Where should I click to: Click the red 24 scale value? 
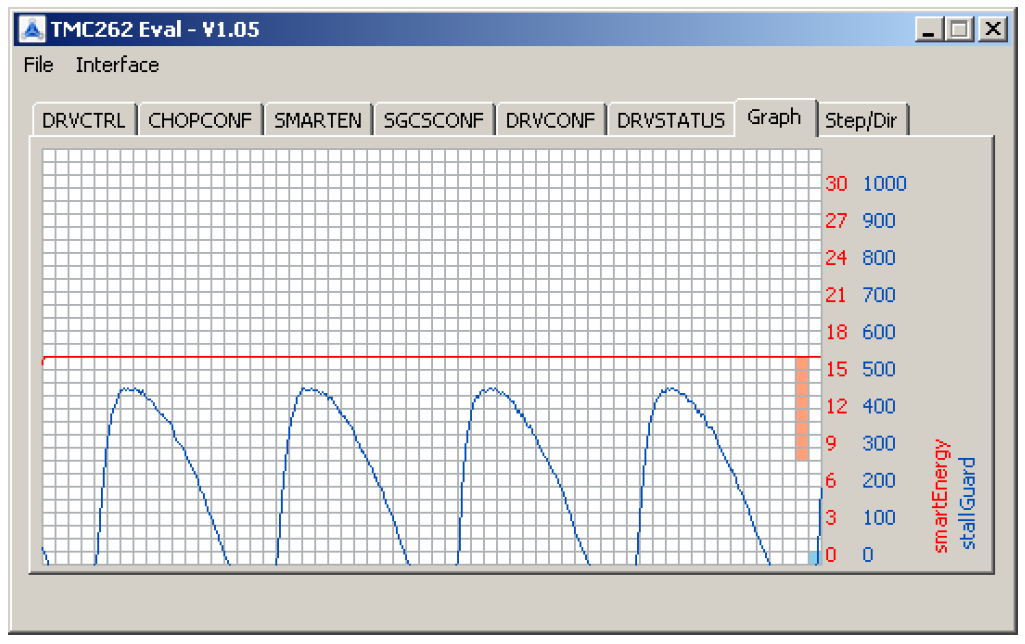836,258
